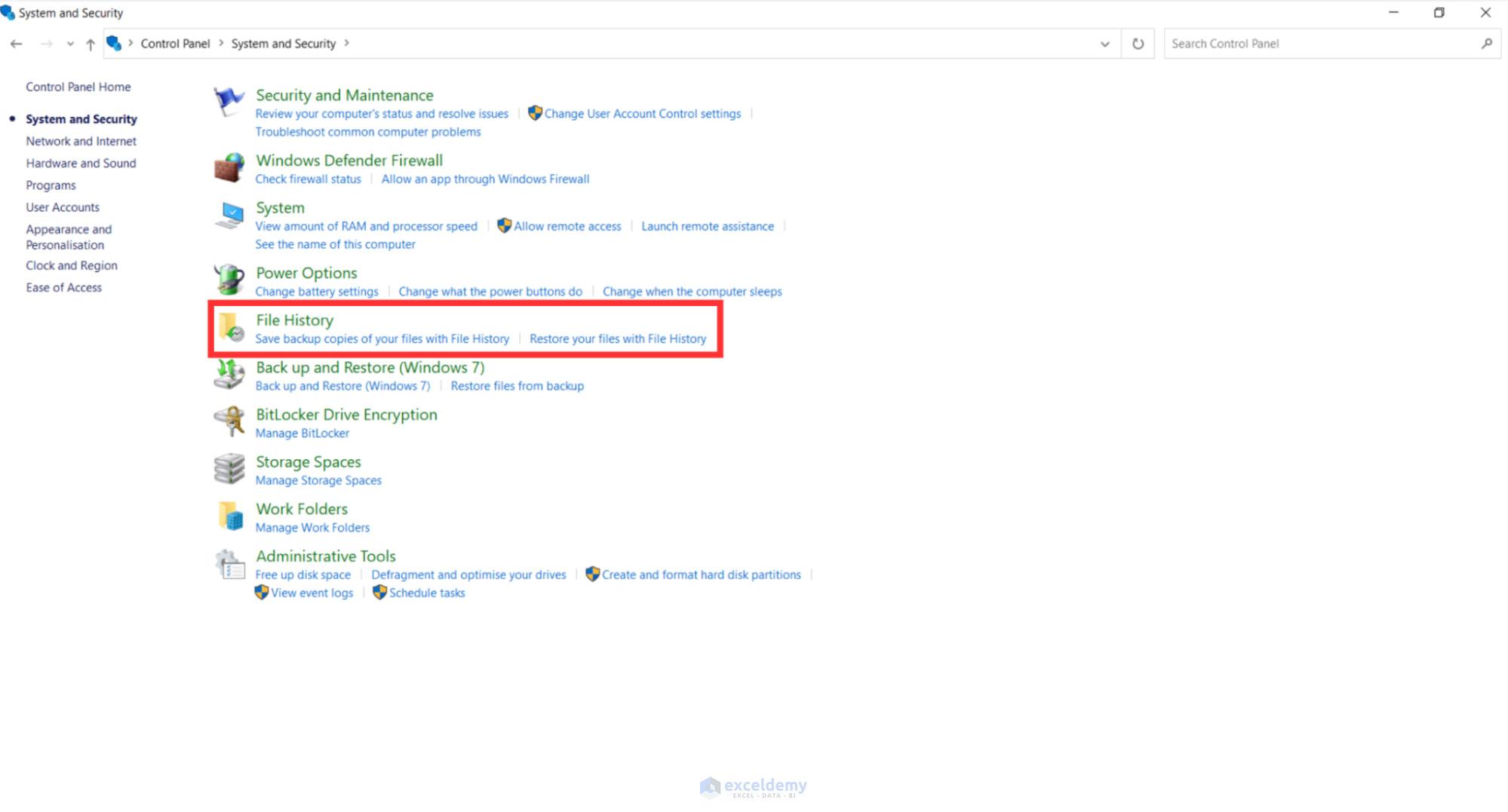Open Ease of Access category
This screenshot has width=1508, height=812.
click(64, 287)
